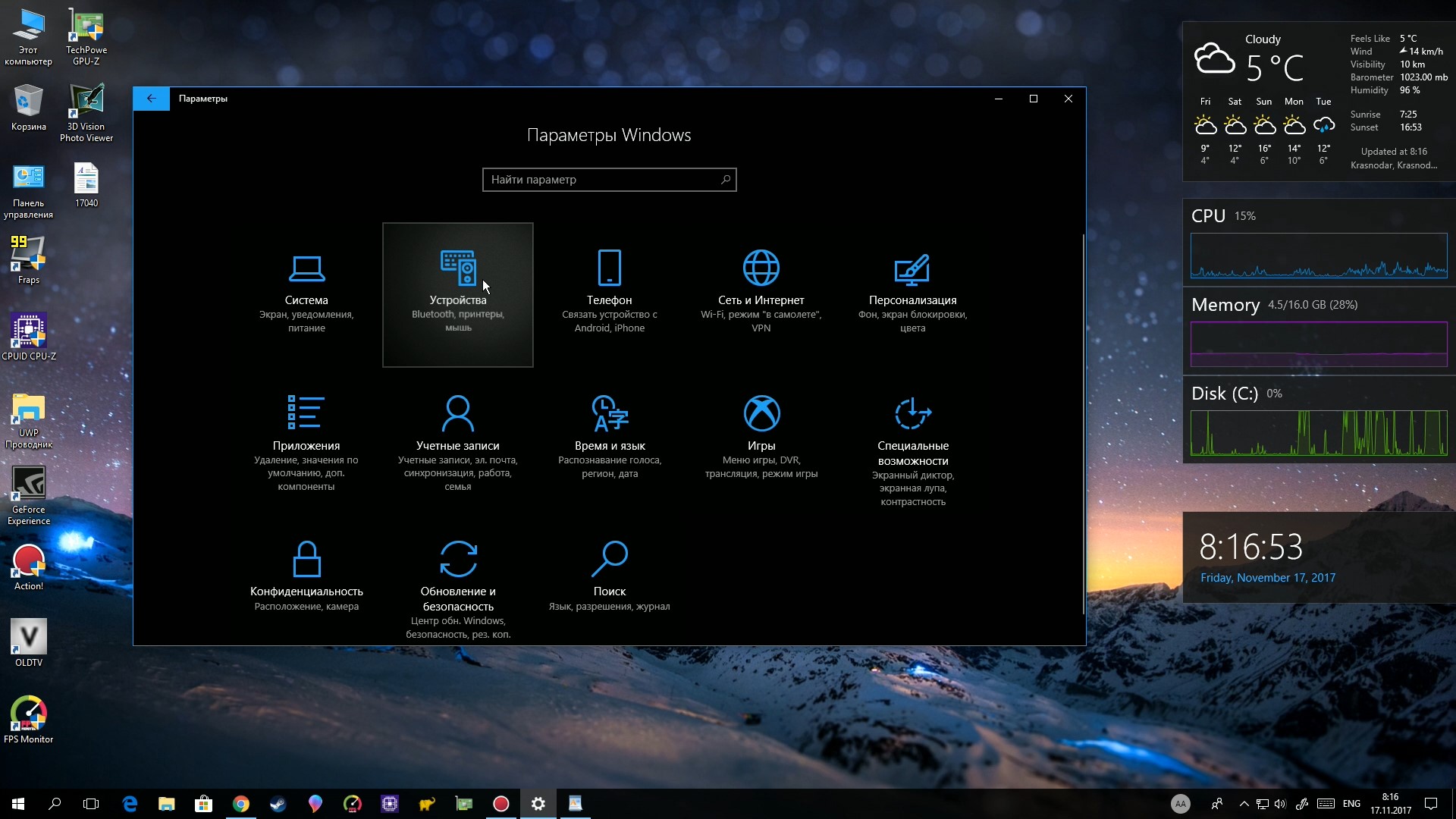
Task: Click the back arrow in Параметры window
Action: (151, 99)
